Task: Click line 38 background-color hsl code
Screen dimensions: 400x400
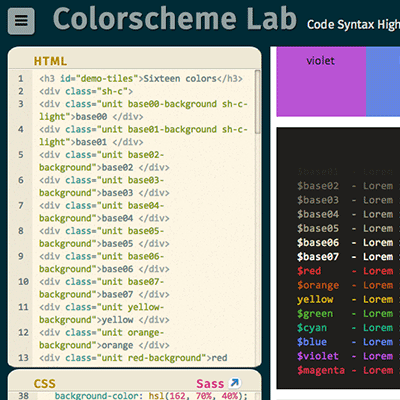Action: (x=151, y=396)
